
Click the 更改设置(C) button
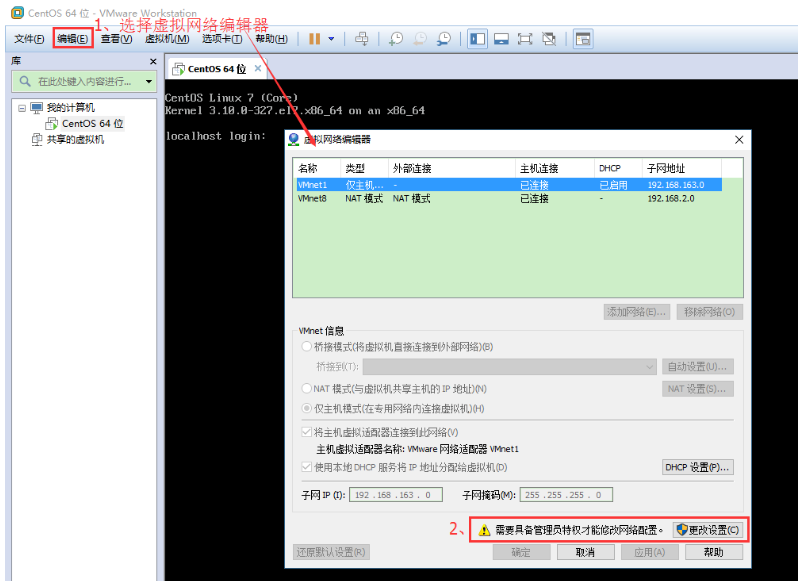point(708,529)
